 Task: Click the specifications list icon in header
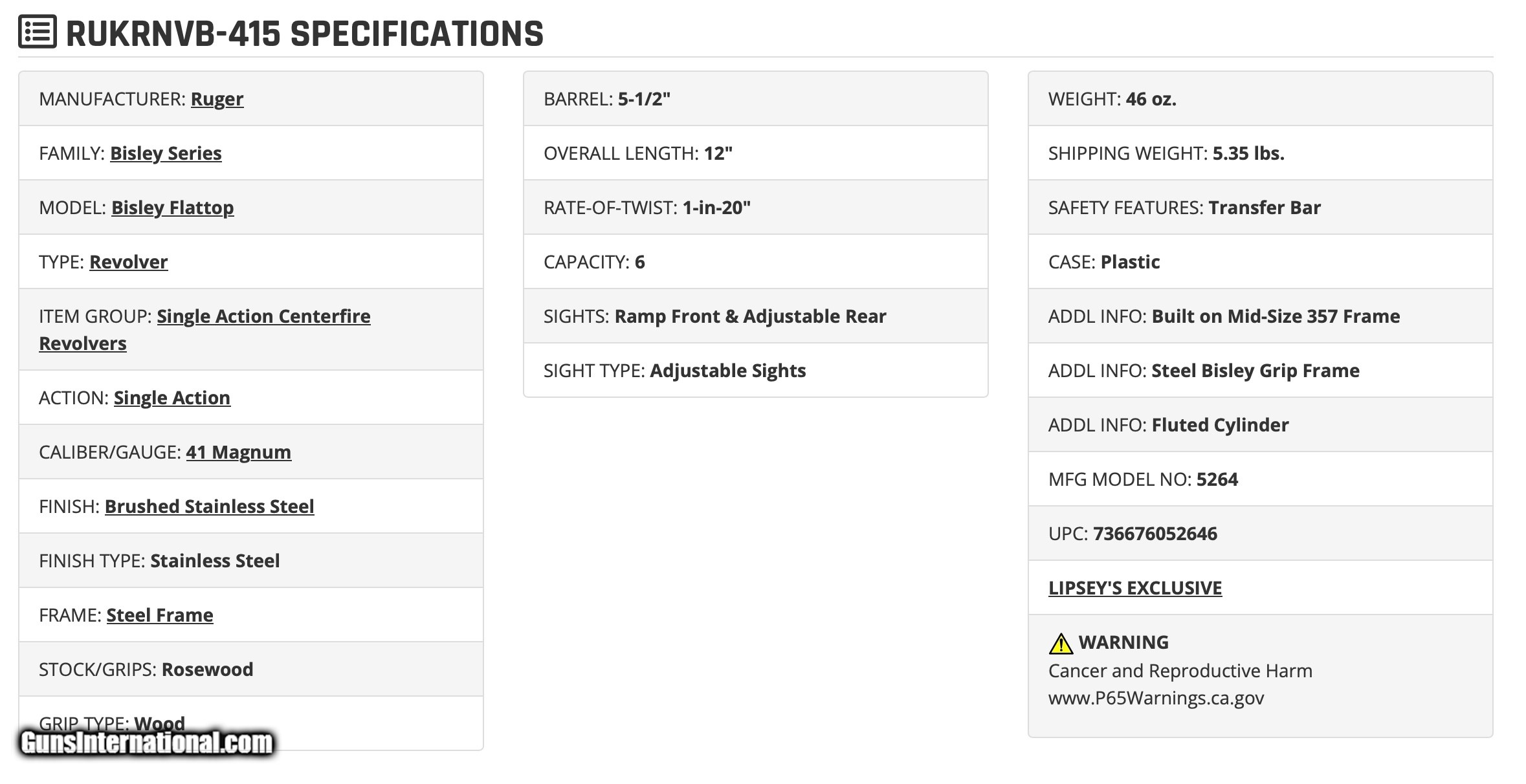tap(38, 32)
